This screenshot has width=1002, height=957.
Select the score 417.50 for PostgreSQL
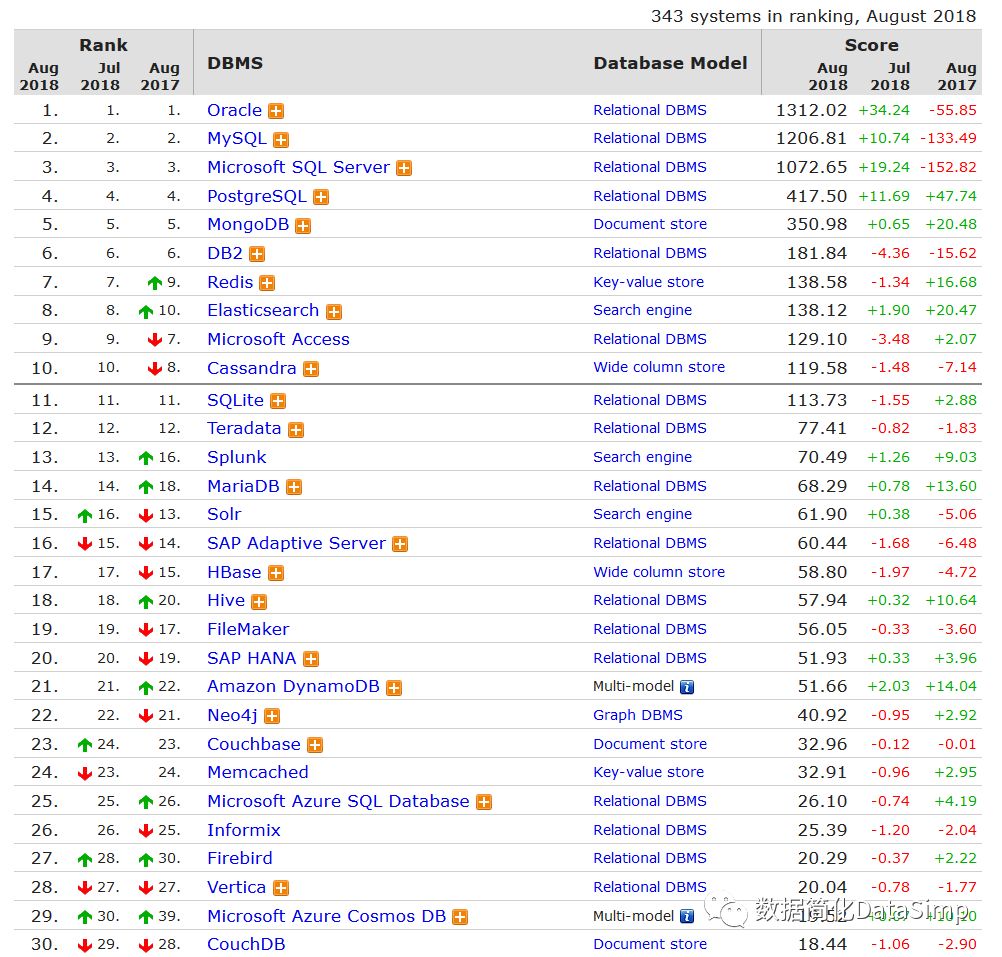point(817,196)
